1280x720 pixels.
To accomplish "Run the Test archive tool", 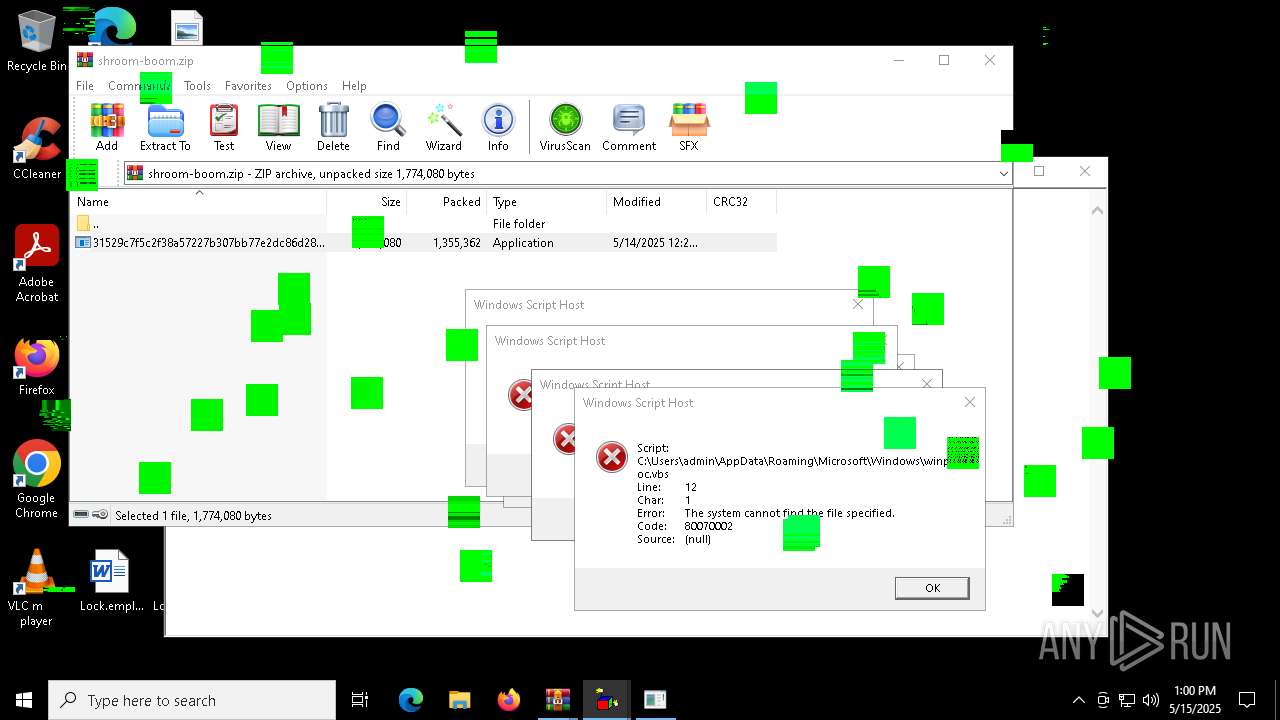I will 224,127.
